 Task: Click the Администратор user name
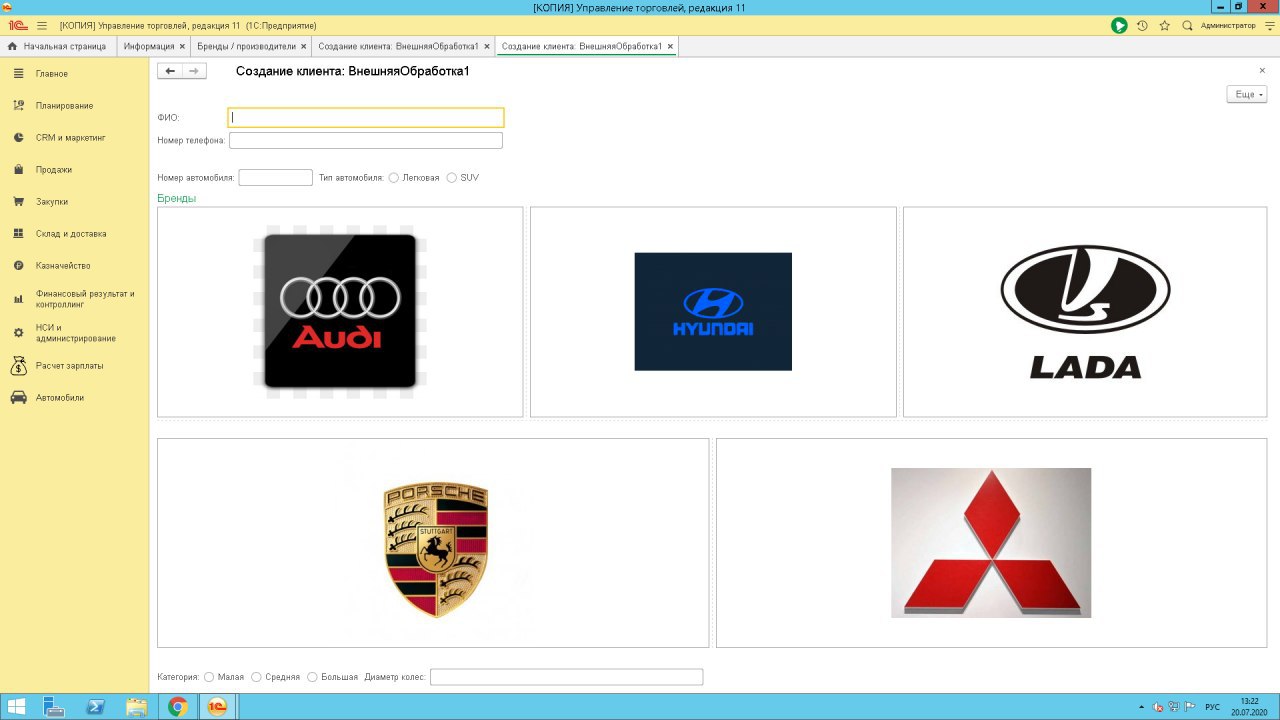tap(1228, 25)
